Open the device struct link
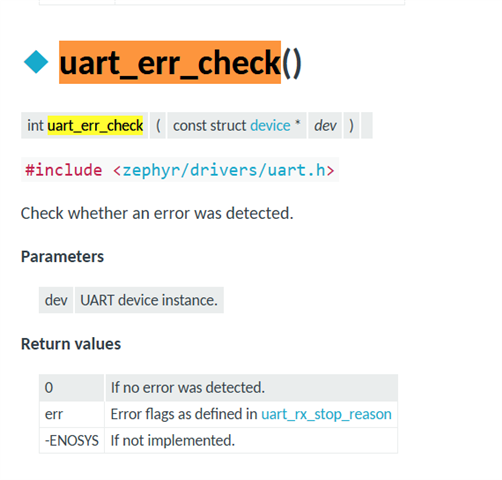 point(270,126)
